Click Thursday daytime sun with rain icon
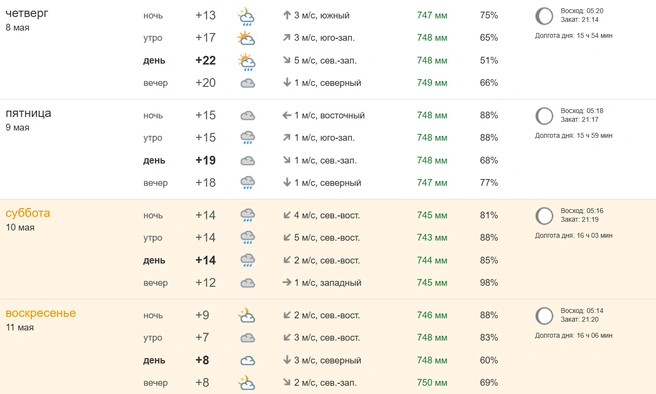This screenshot has height=394, width=656. 246,61
